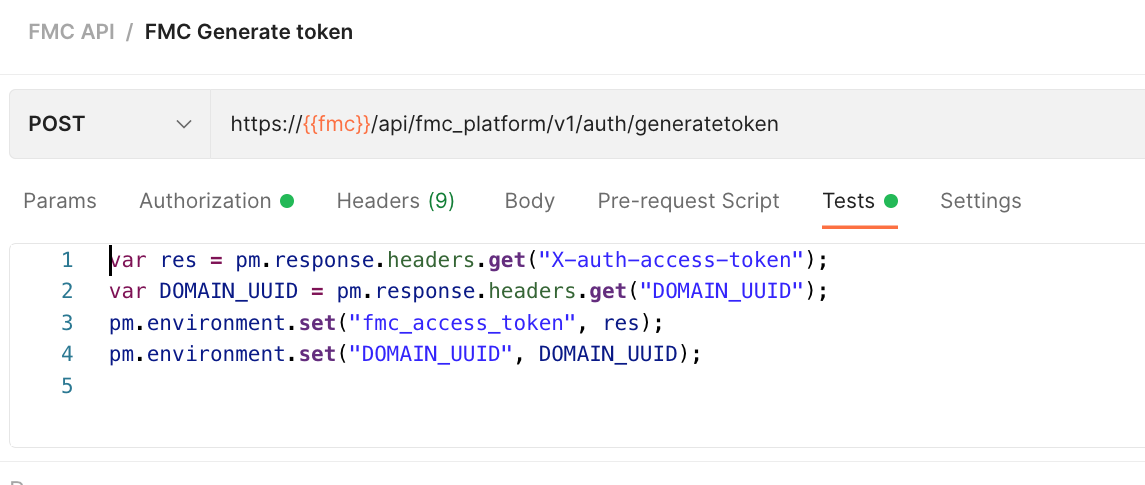Click the FMC Generate token request title

point(248,32)
